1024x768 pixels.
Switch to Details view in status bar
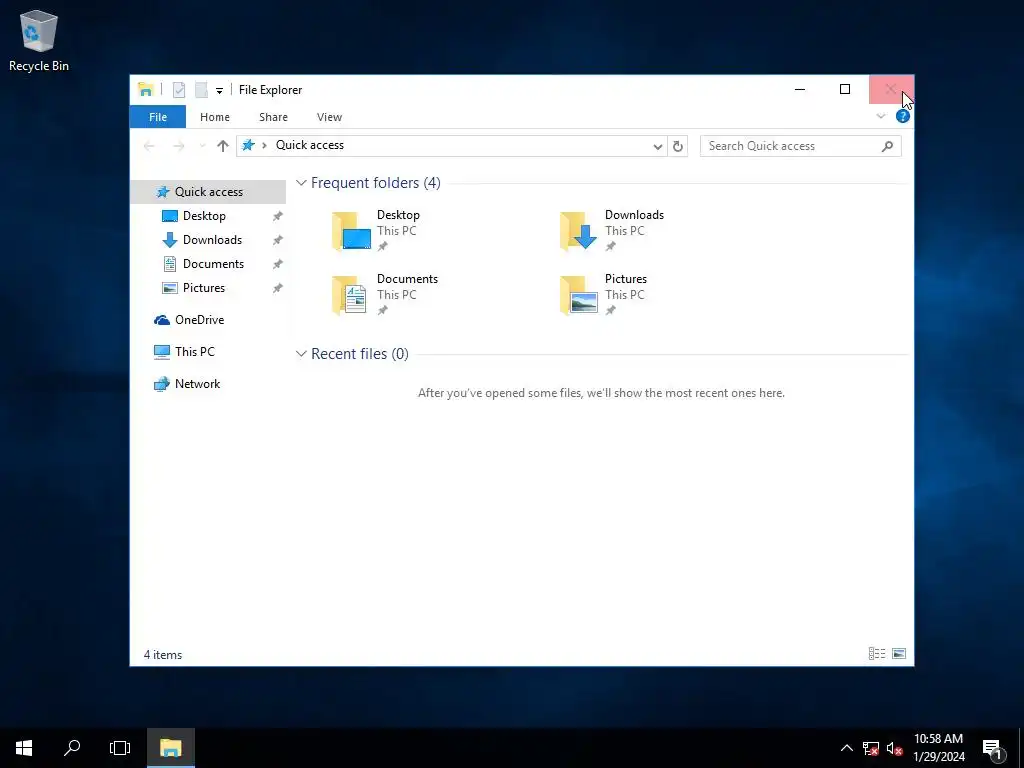click(876, 654)
